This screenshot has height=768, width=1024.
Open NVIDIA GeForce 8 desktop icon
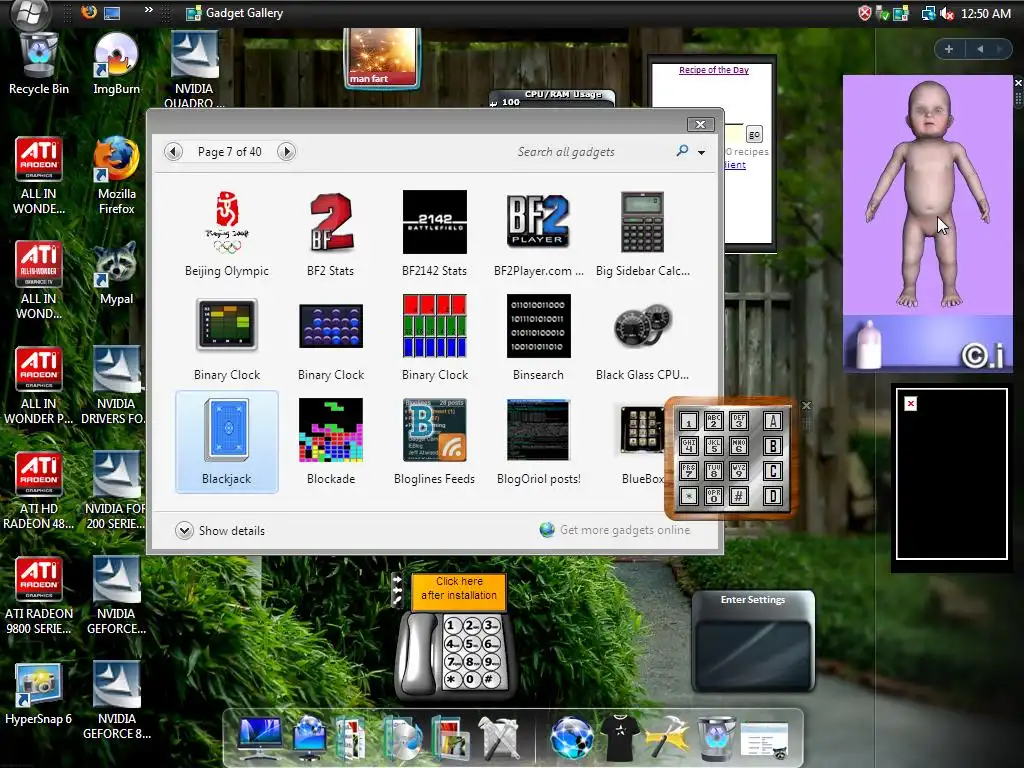click(x=116, y=700)
